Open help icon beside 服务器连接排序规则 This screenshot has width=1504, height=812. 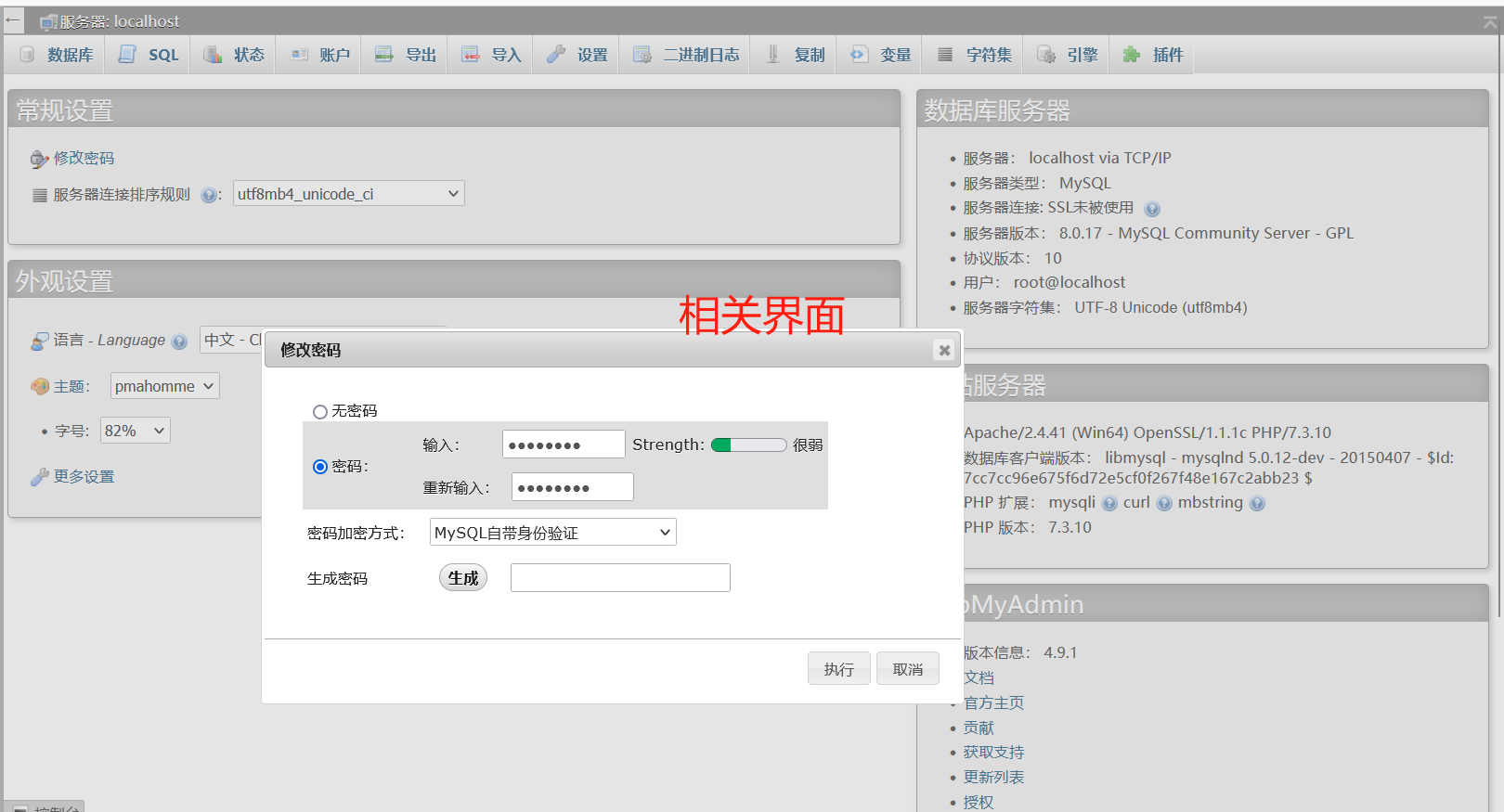coord(209,195)
